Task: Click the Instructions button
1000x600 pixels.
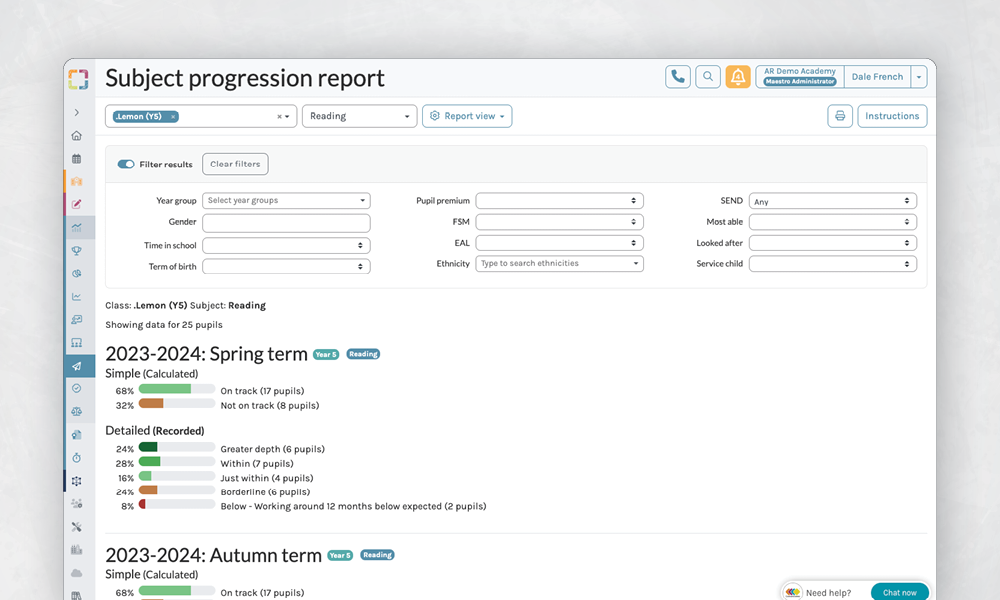Action: (892, 116)
